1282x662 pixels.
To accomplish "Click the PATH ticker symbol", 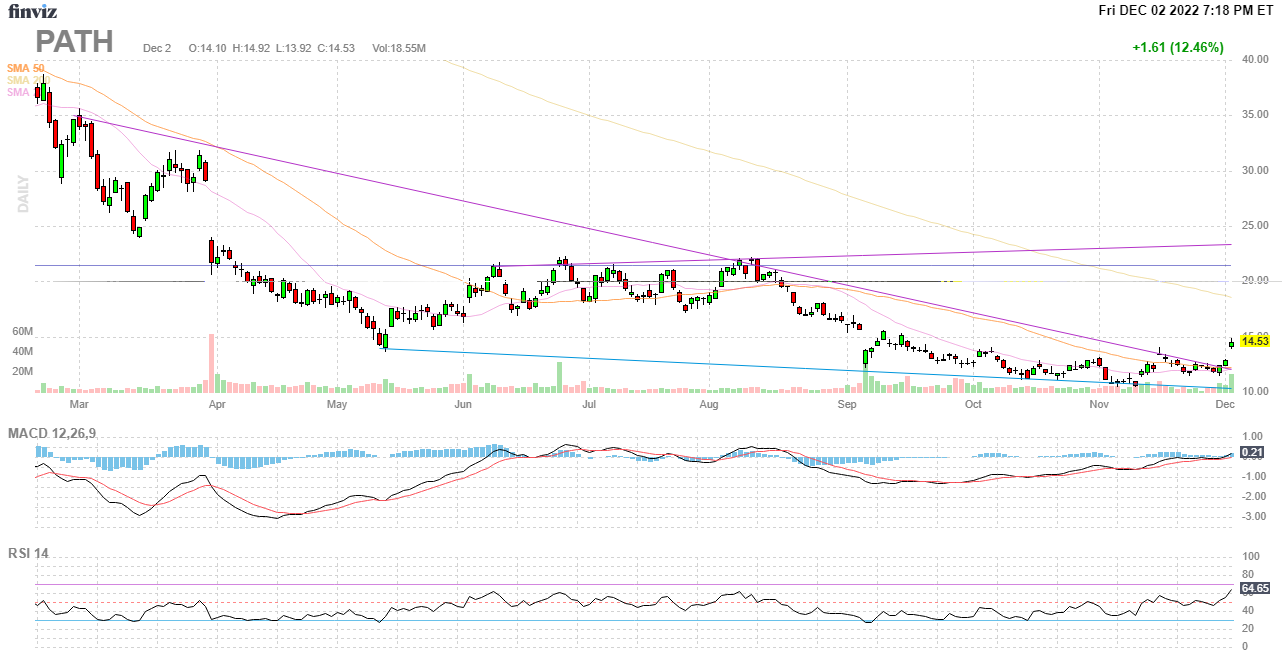I will point(75,42).
